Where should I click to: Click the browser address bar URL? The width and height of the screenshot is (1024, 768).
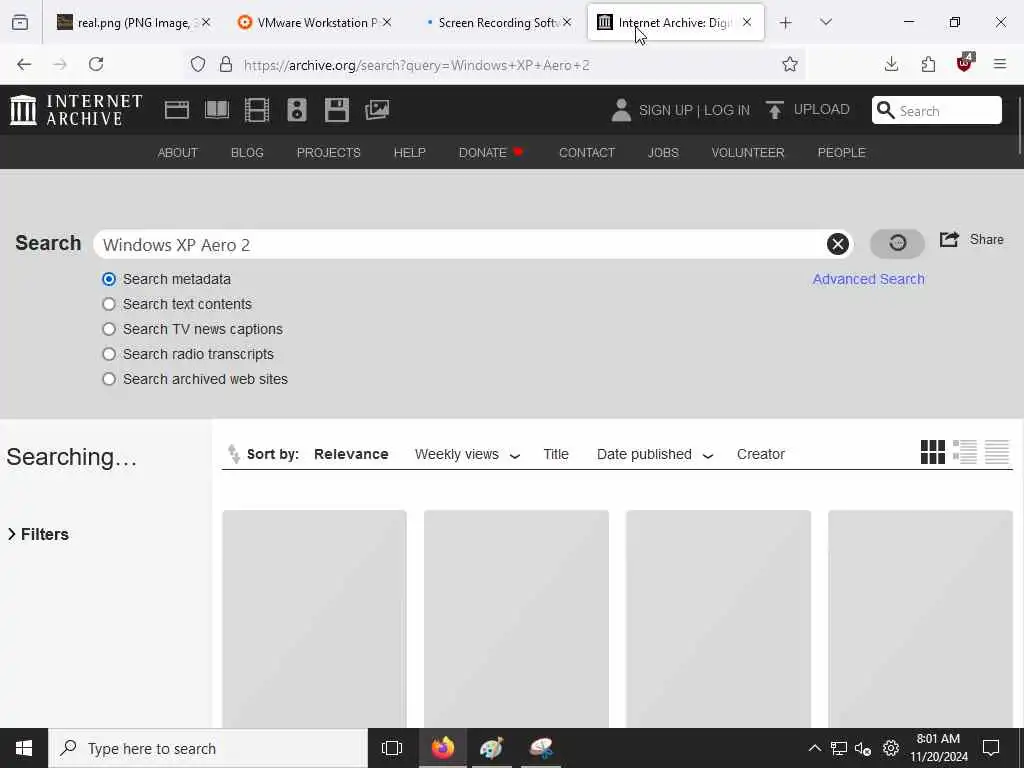point(417,65)
